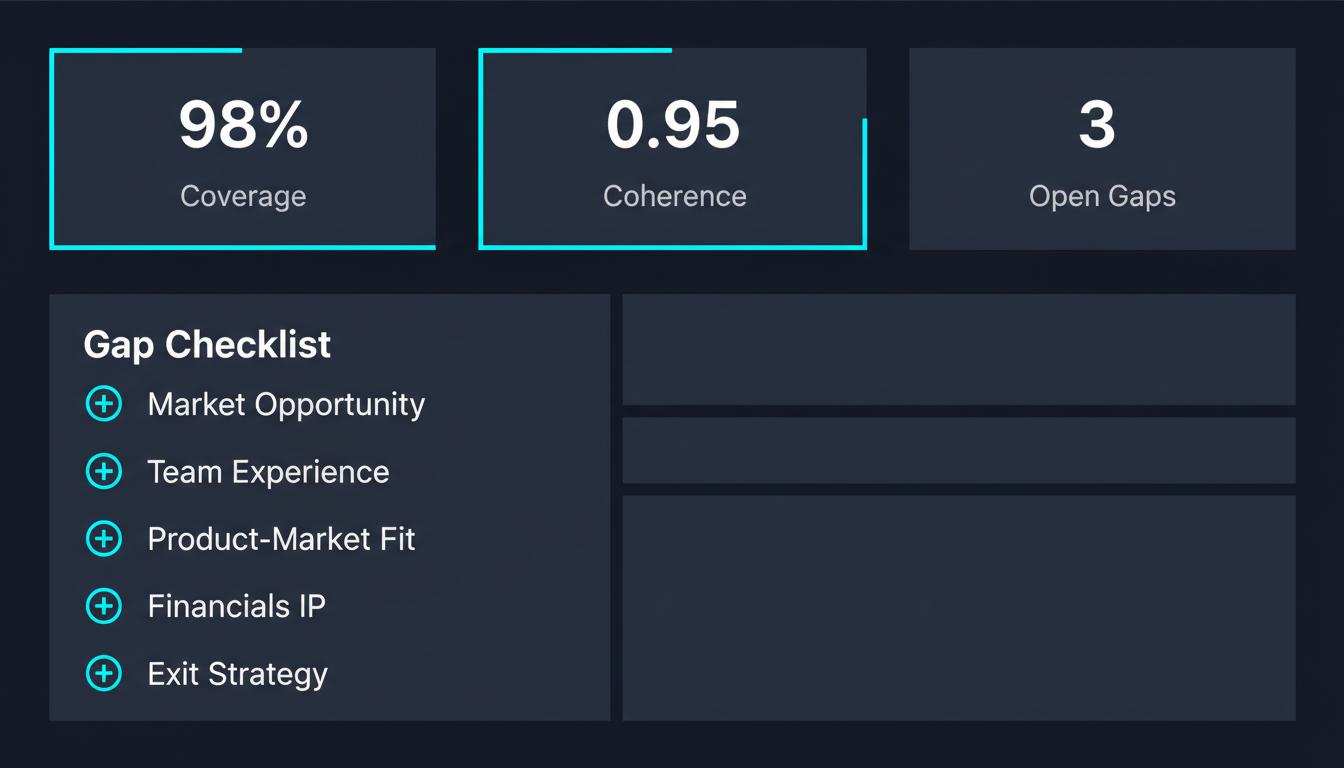The image size is (1344, 768).
Task: Select the Market Opportunity checklist item
Action: 286,404
